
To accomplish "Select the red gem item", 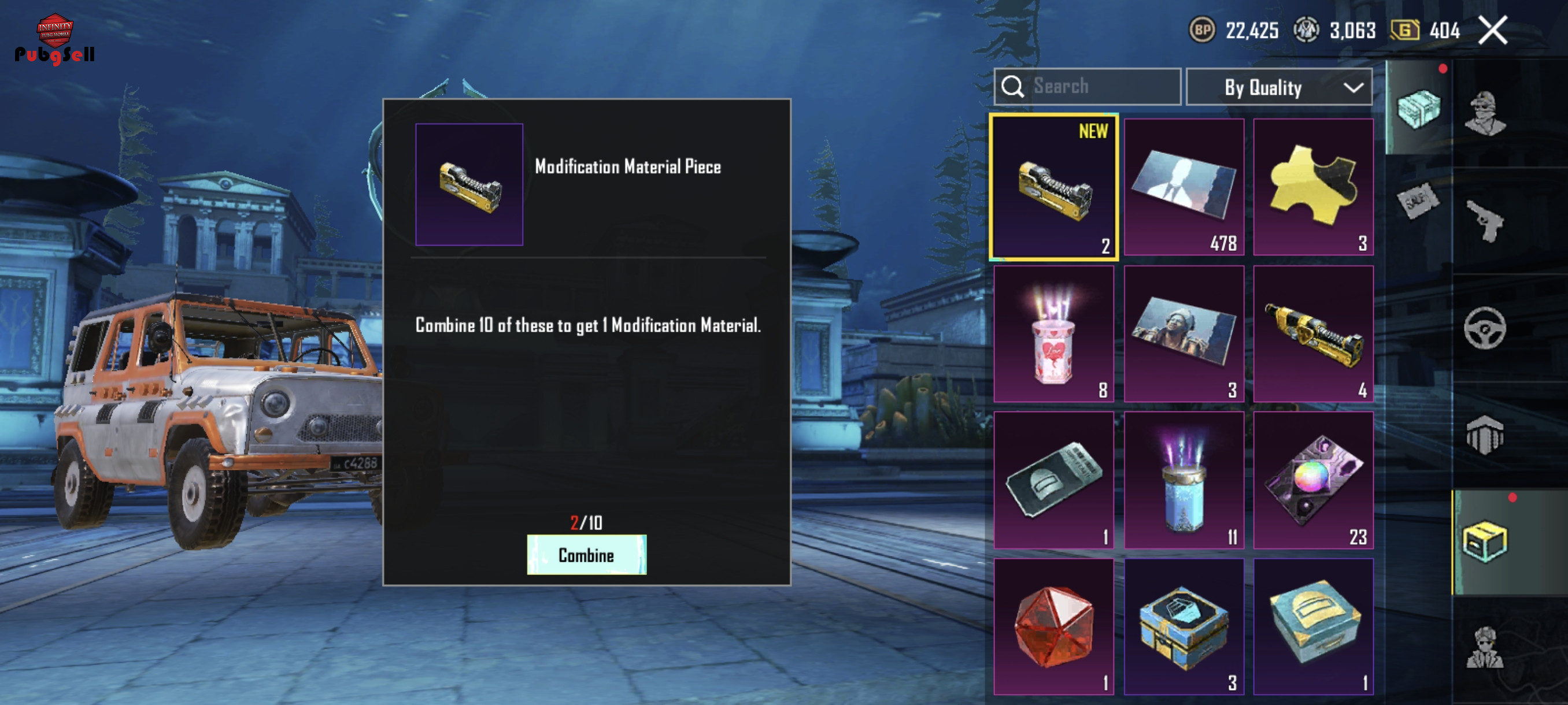I will pos(1053,626).
